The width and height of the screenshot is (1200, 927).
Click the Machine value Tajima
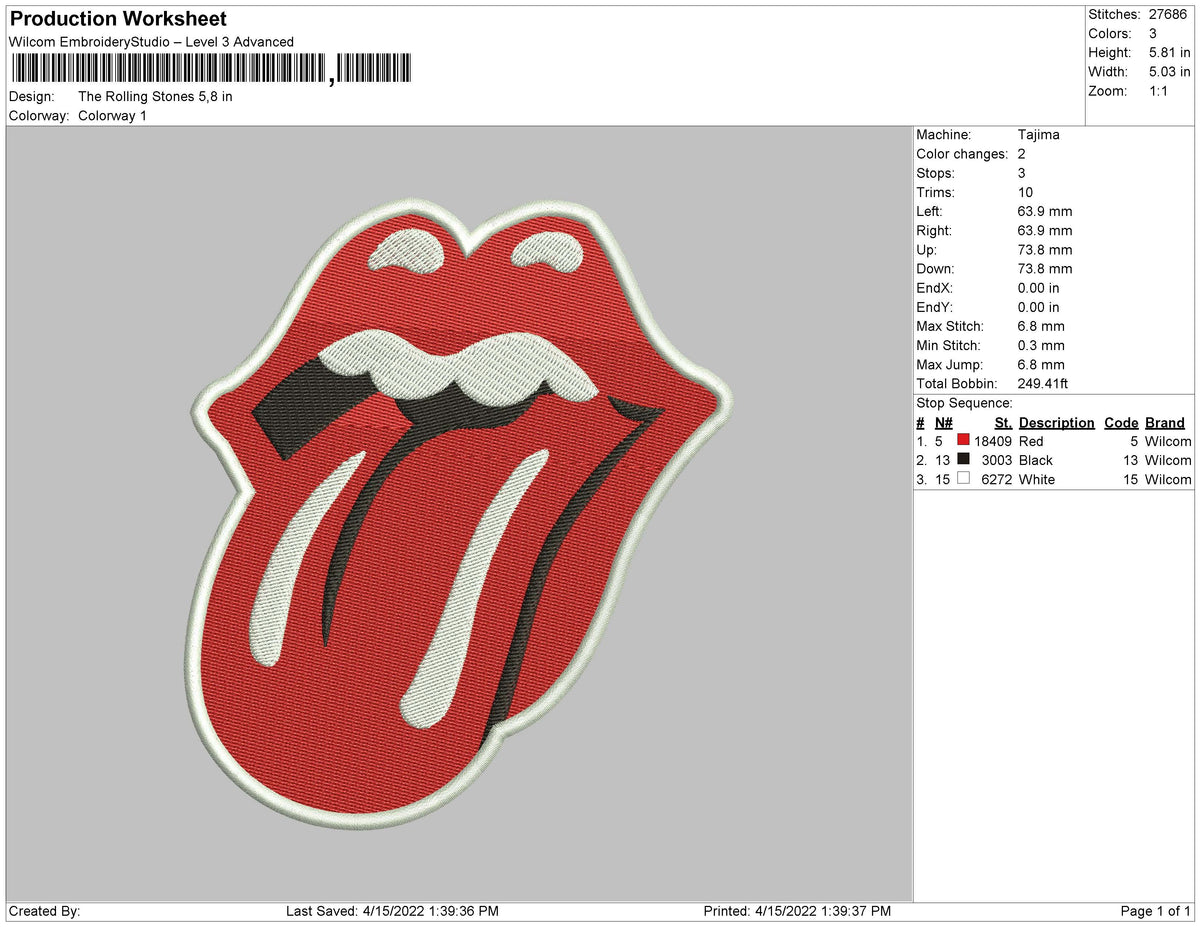[x=1038, y=135]
